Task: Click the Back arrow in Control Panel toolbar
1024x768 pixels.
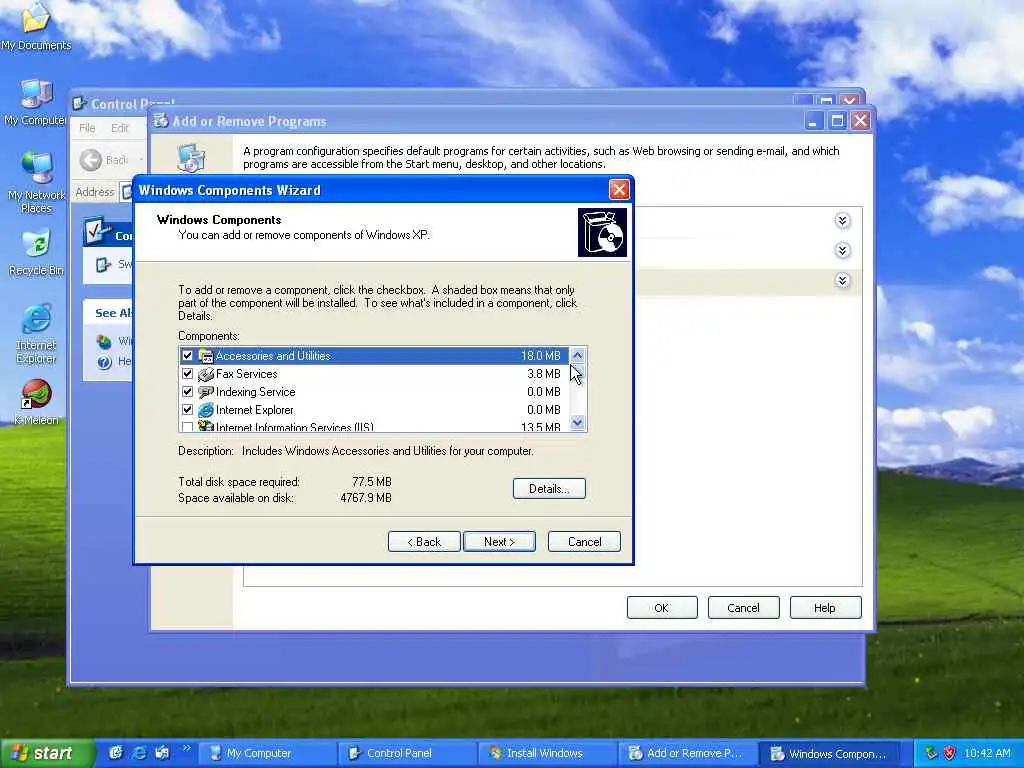Action: point(91,160)
